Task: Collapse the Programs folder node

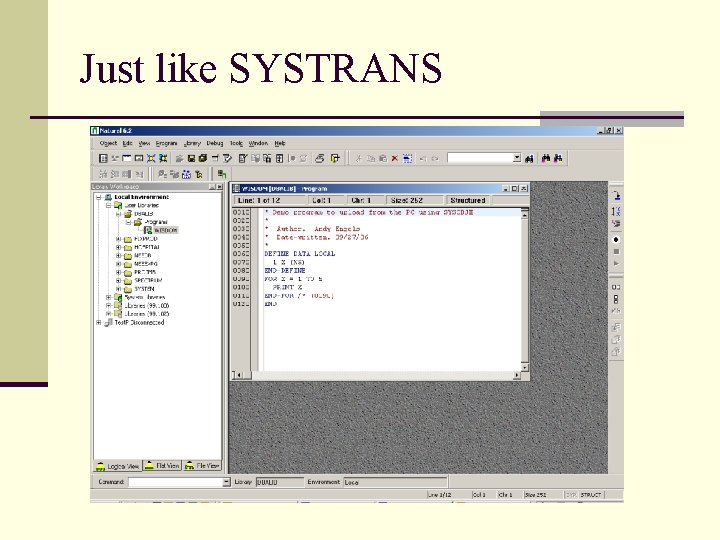Action: pos(129,222)
